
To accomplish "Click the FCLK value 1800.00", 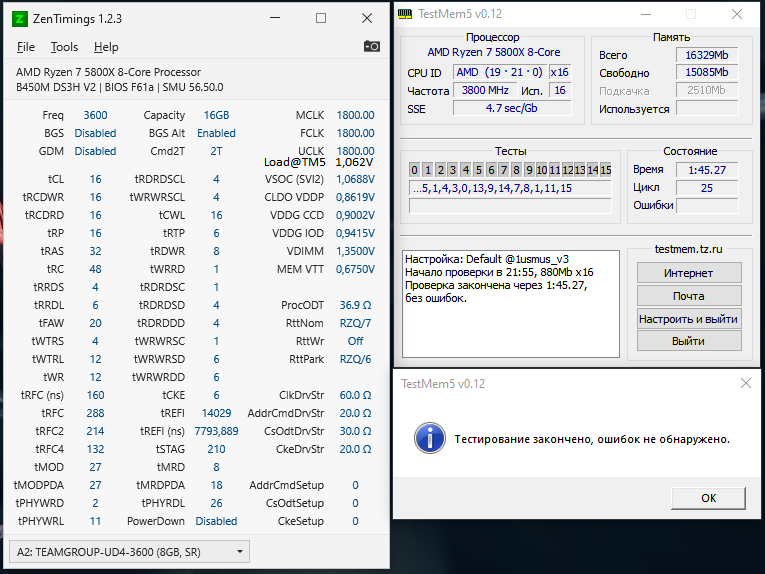I will coord(355,133).
